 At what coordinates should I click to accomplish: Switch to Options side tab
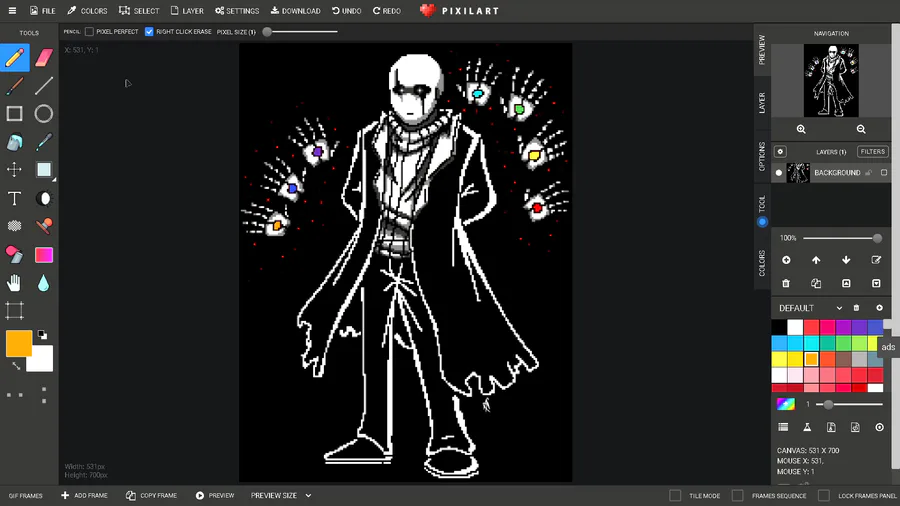[762, 156]
